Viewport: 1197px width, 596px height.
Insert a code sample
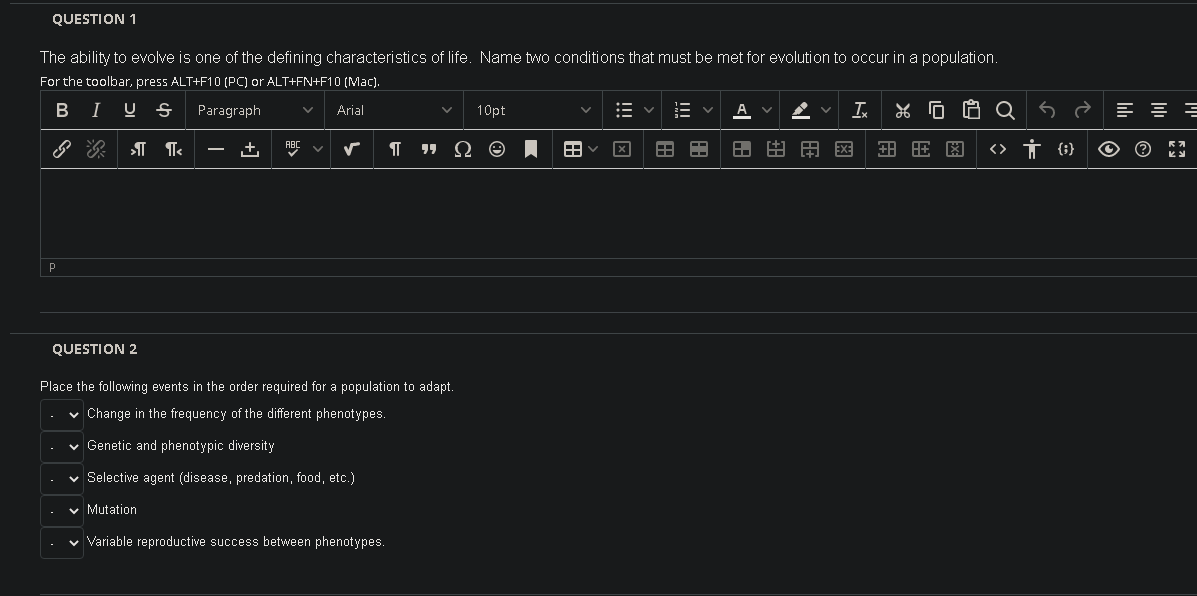(x=1066, y=150)
